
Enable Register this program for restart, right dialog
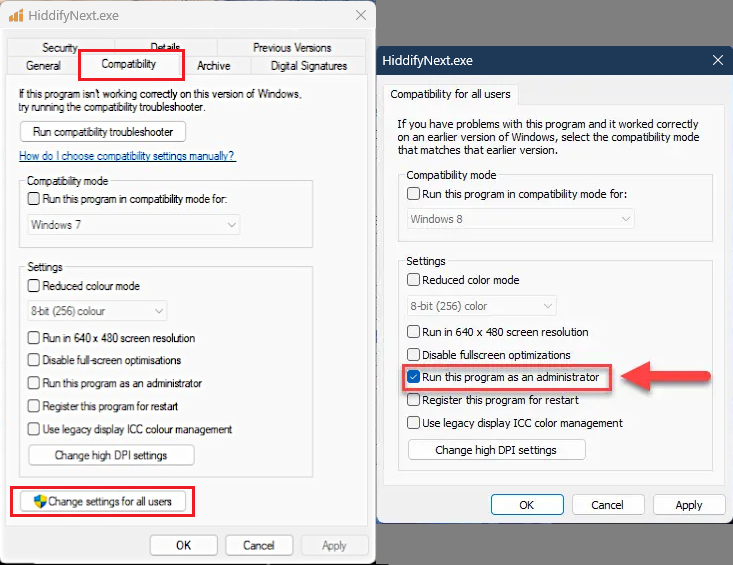click(x=414, y=400)
